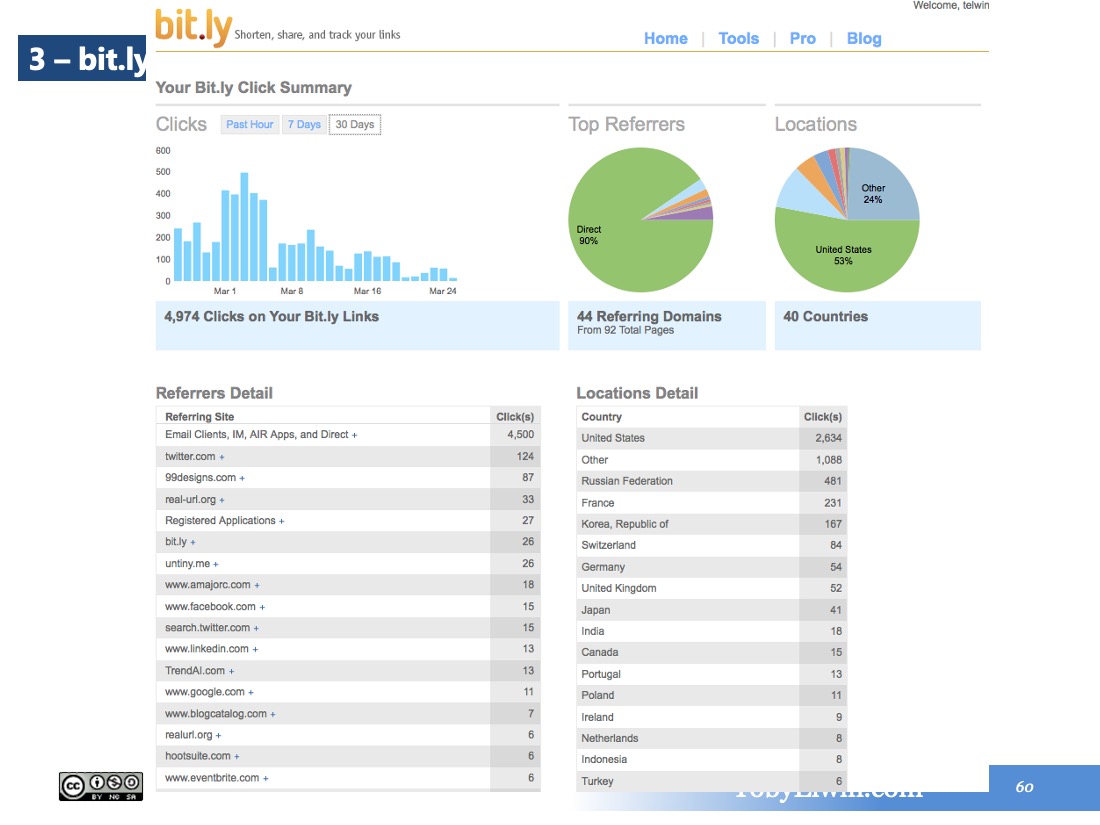
Task: Click the France country row
Action: click(711, 503)
